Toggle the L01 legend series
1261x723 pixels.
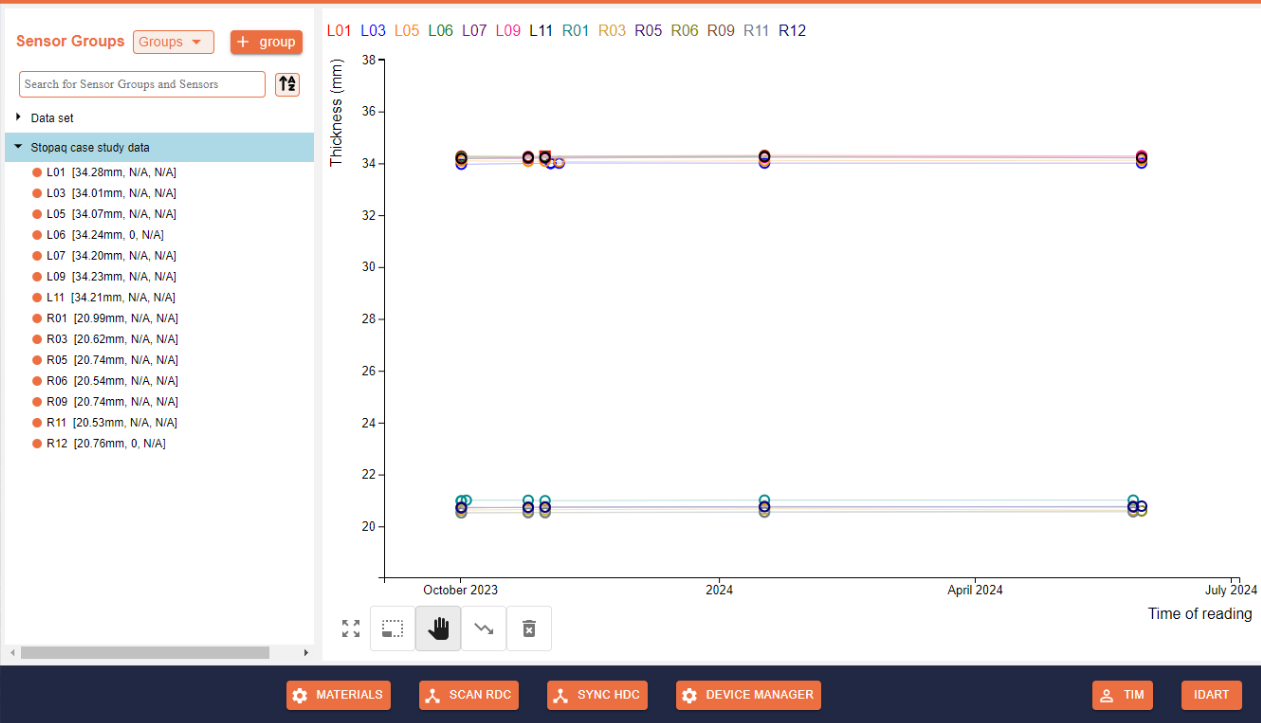point(339,31)
